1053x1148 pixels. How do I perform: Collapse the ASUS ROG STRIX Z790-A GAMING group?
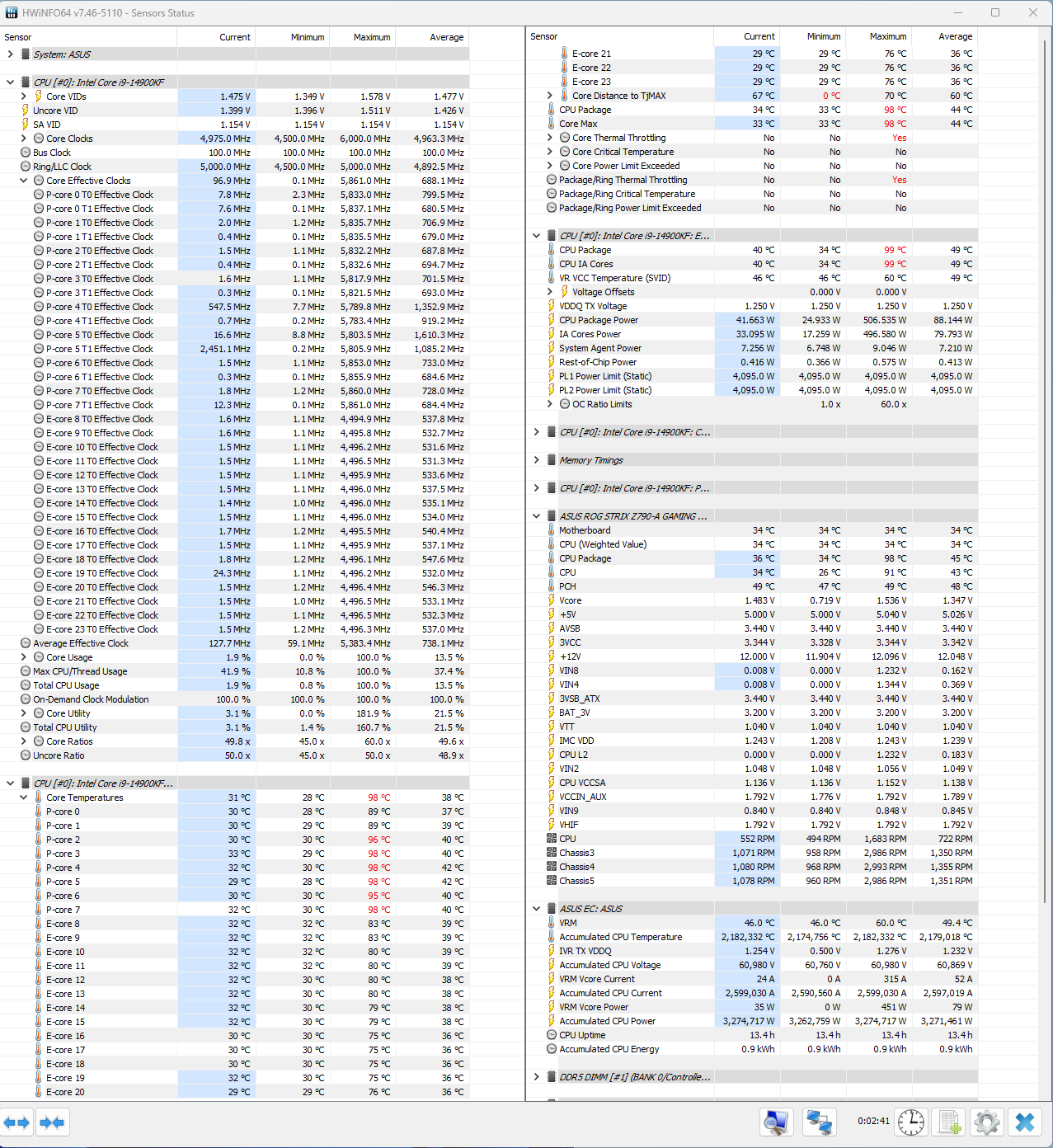(x=537, y=516)
